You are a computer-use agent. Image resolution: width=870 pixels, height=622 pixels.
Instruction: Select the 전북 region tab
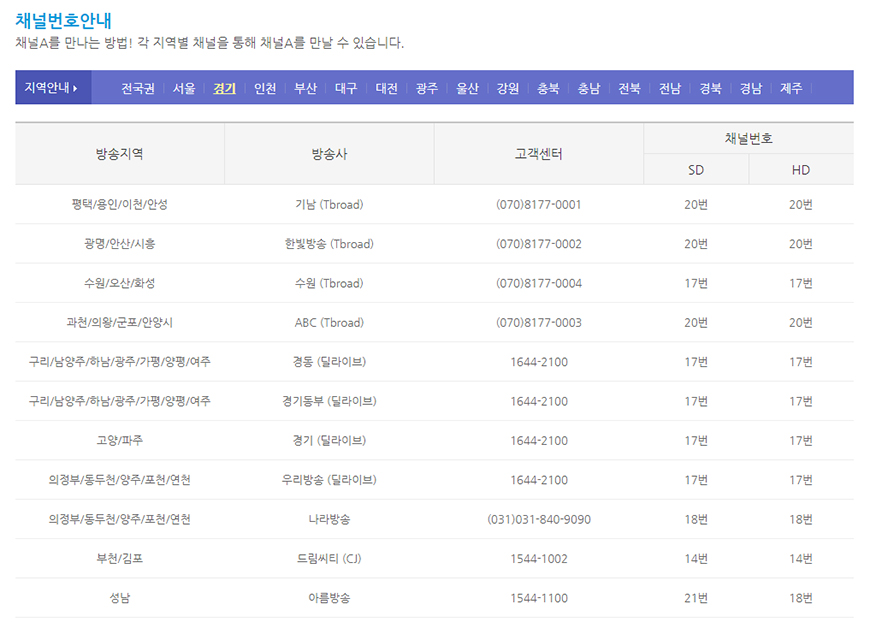click(629, 88)
